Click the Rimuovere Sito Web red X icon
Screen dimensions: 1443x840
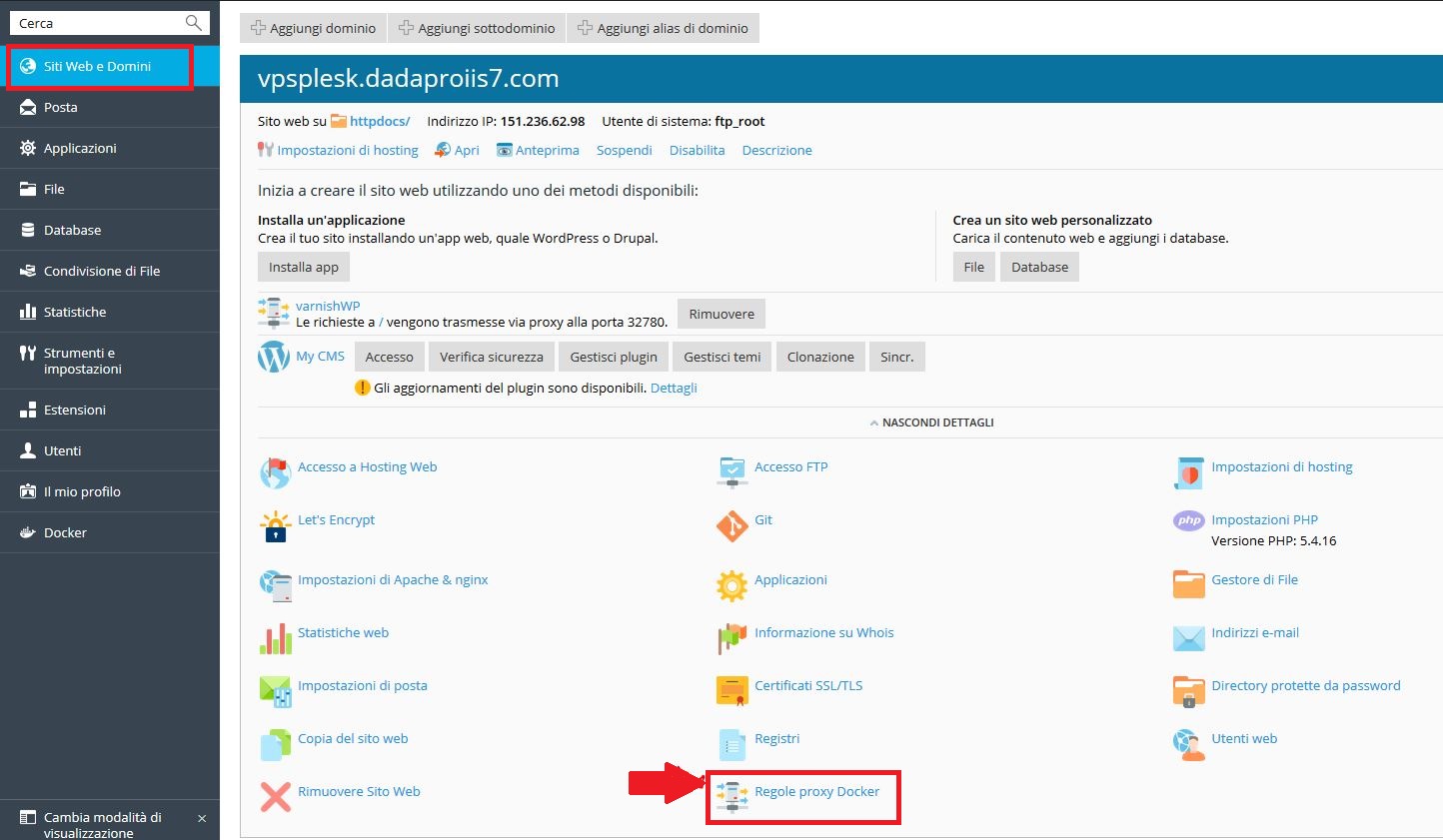(x=275, y=797)
